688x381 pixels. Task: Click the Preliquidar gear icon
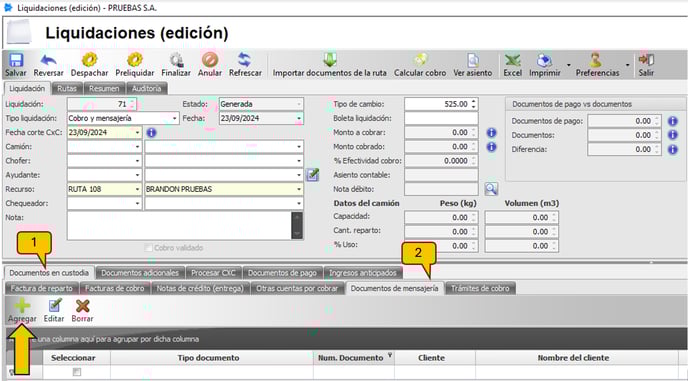135,60
